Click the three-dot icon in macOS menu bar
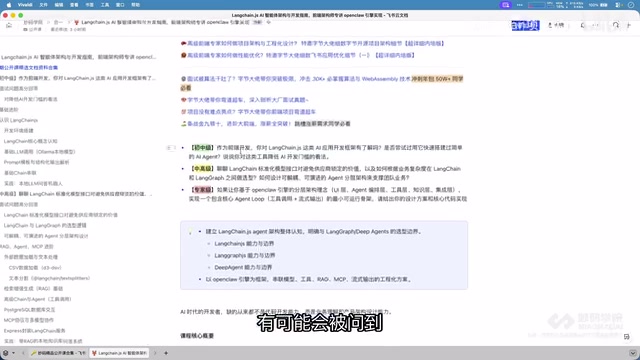 pos(520,5)
